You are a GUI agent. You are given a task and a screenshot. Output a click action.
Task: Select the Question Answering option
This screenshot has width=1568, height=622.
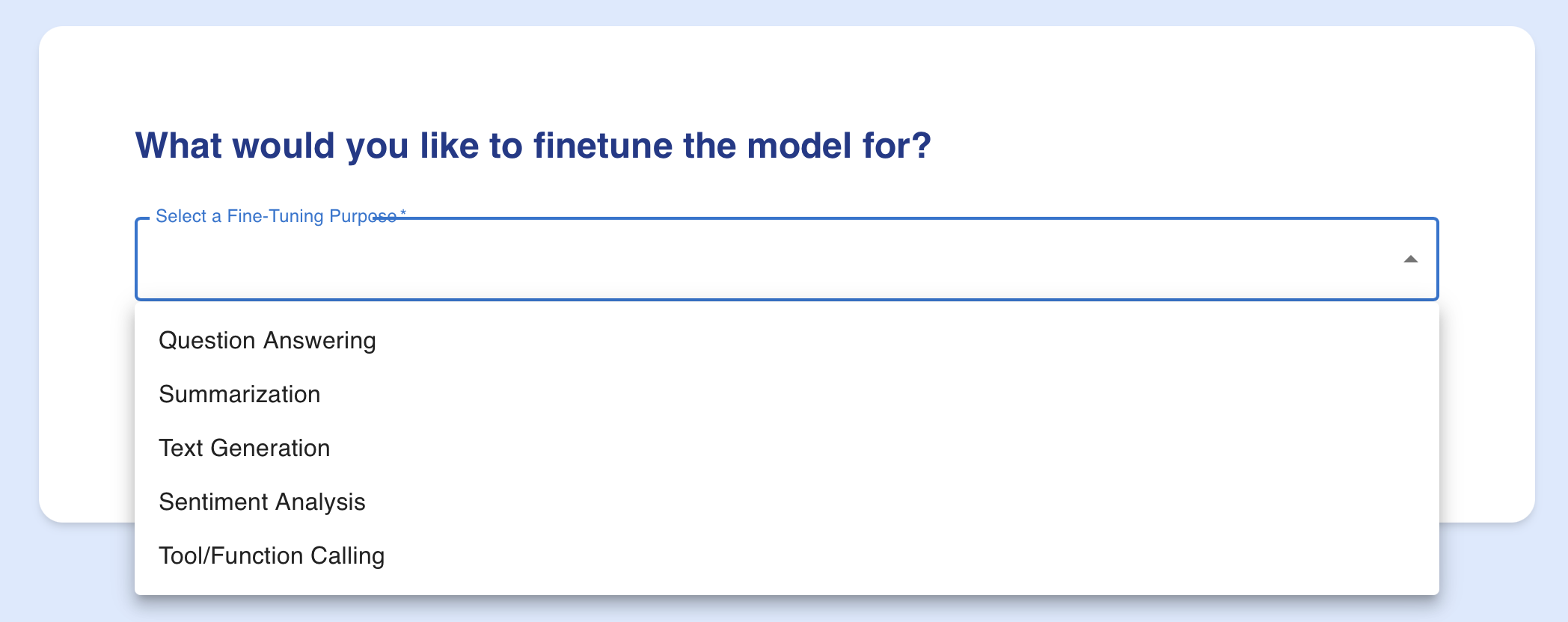267,341
